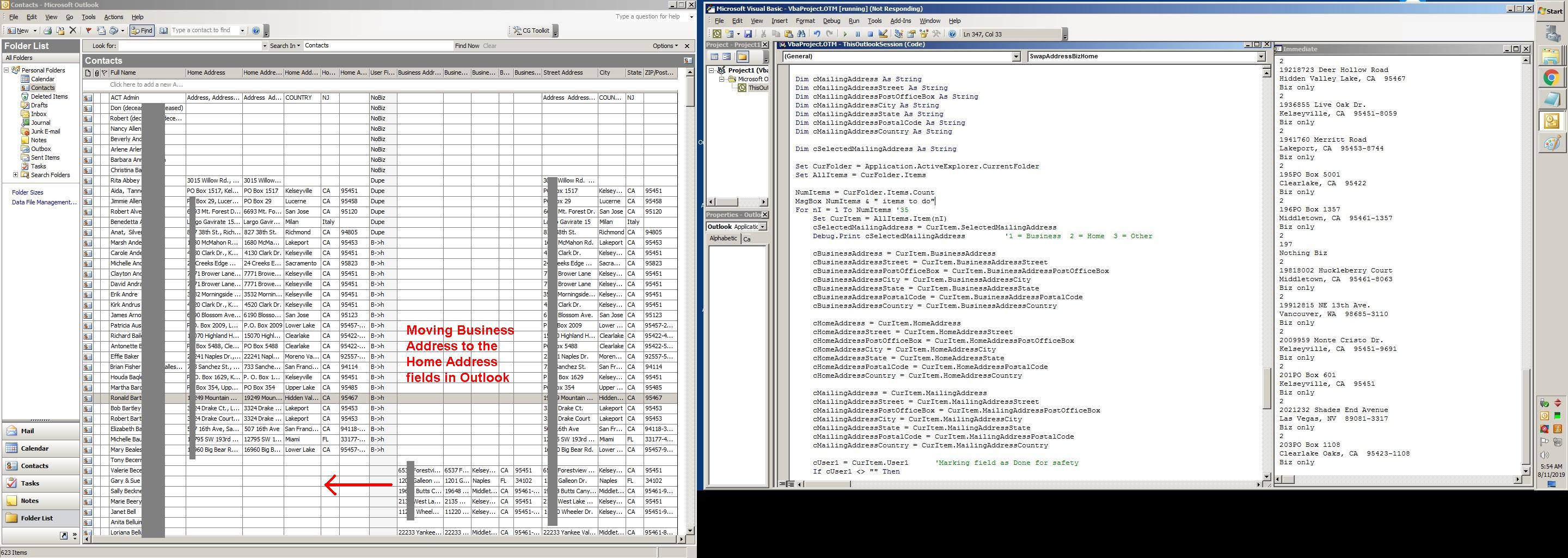Open the Actions menu in Outlook

point(113,17)
